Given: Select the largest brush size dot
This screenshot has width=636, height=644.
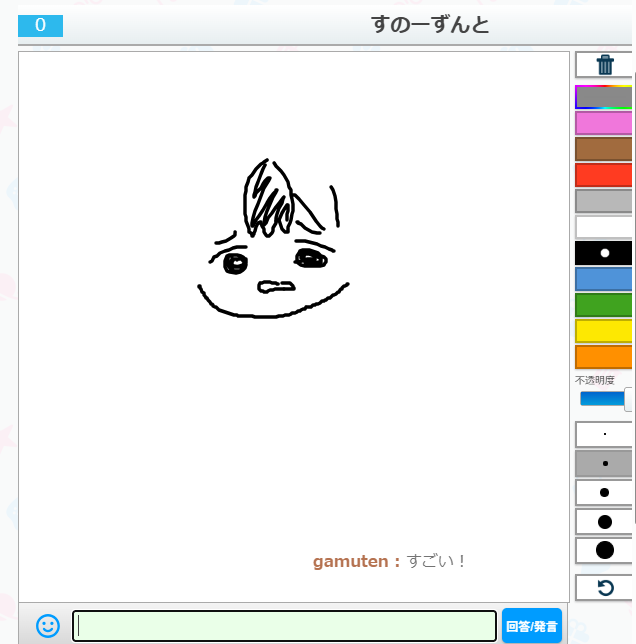Looking at the screenshot, I should [605, 550].
